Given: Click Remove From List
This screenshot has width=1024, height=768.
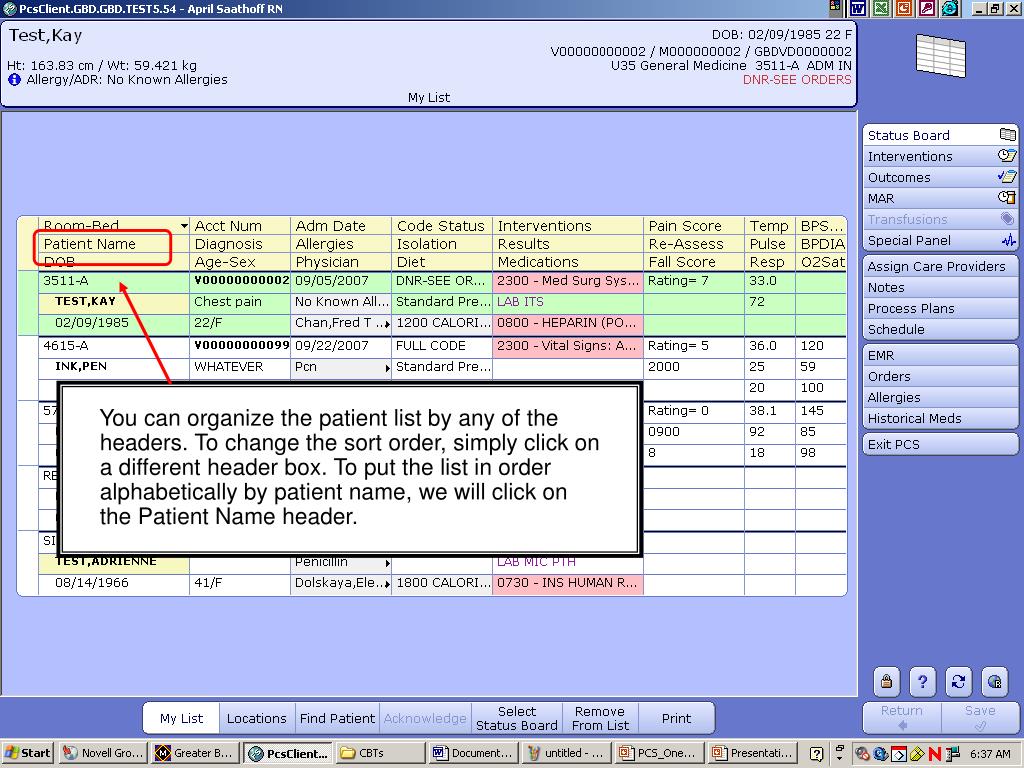Looking at the screenshot, I should coord(600,718).
